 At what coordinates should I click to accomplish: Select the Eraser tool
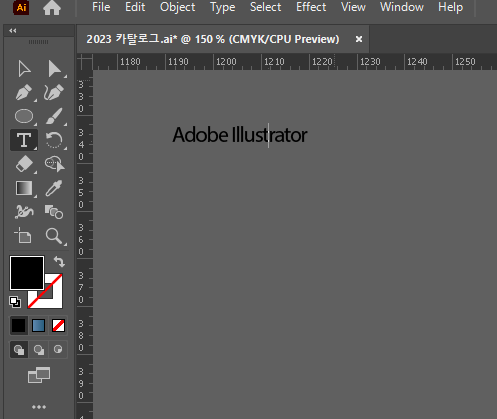24,164
